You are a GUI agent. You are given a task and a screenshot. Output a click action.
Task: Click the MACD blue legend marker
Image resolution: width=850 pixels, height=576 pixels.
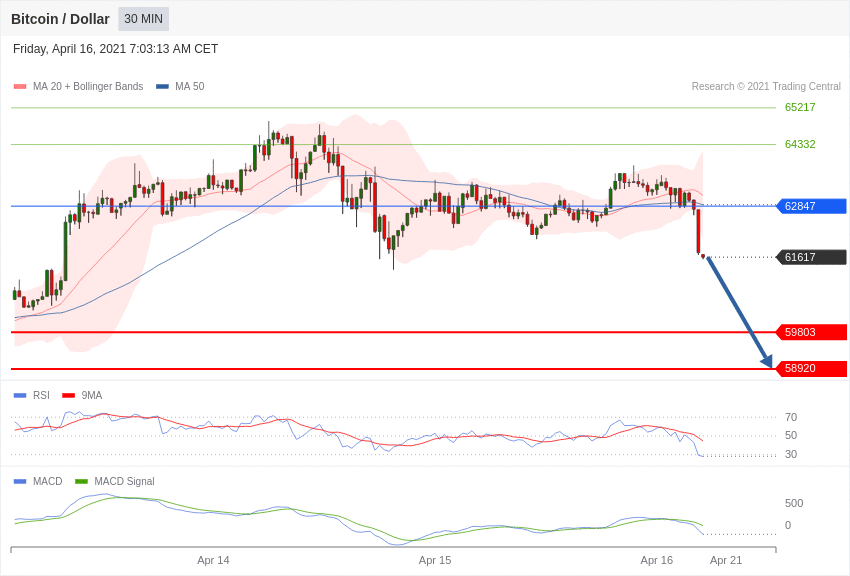[20, 481]
